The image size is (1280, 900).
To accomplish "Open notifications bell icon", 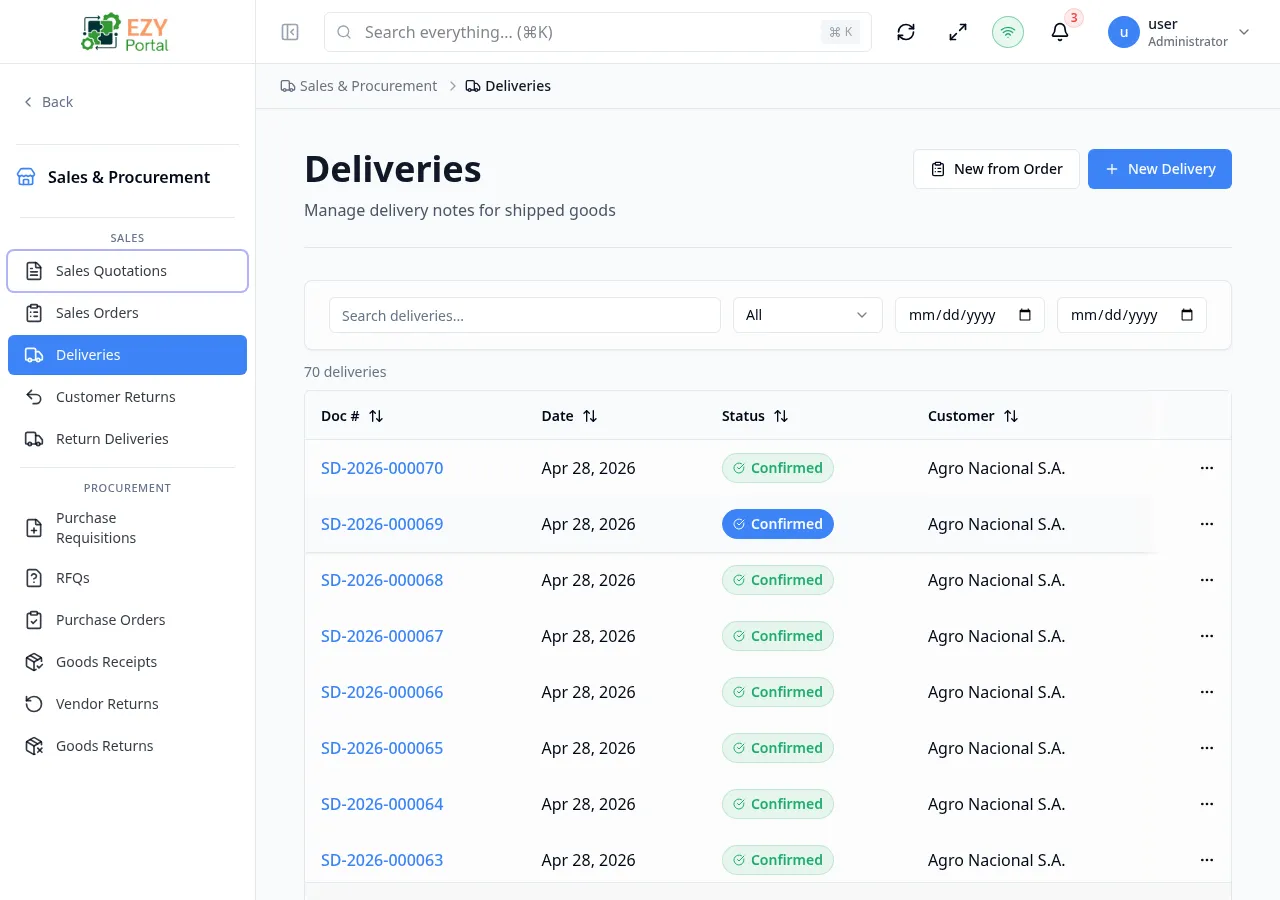I will pos(1060,32).
